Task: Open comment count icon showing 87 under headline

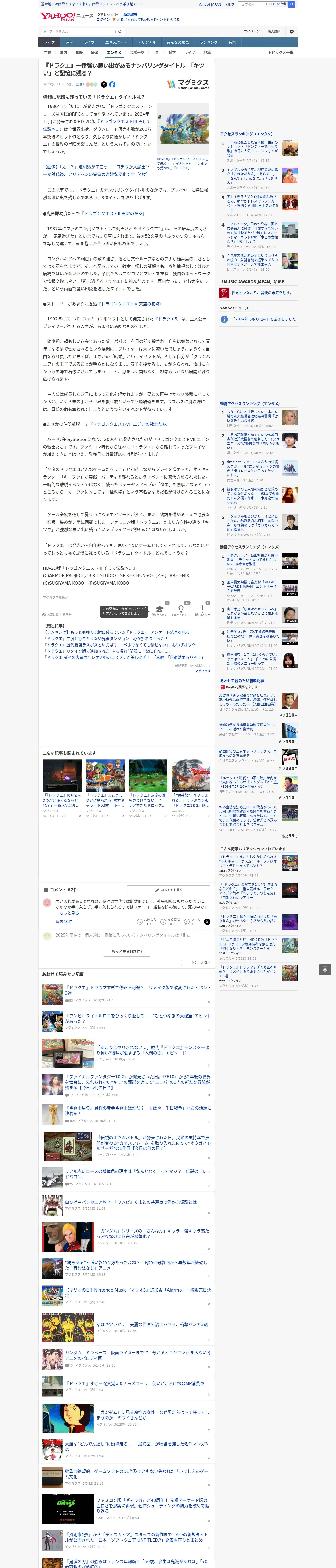Action: [x=80, y=85]
